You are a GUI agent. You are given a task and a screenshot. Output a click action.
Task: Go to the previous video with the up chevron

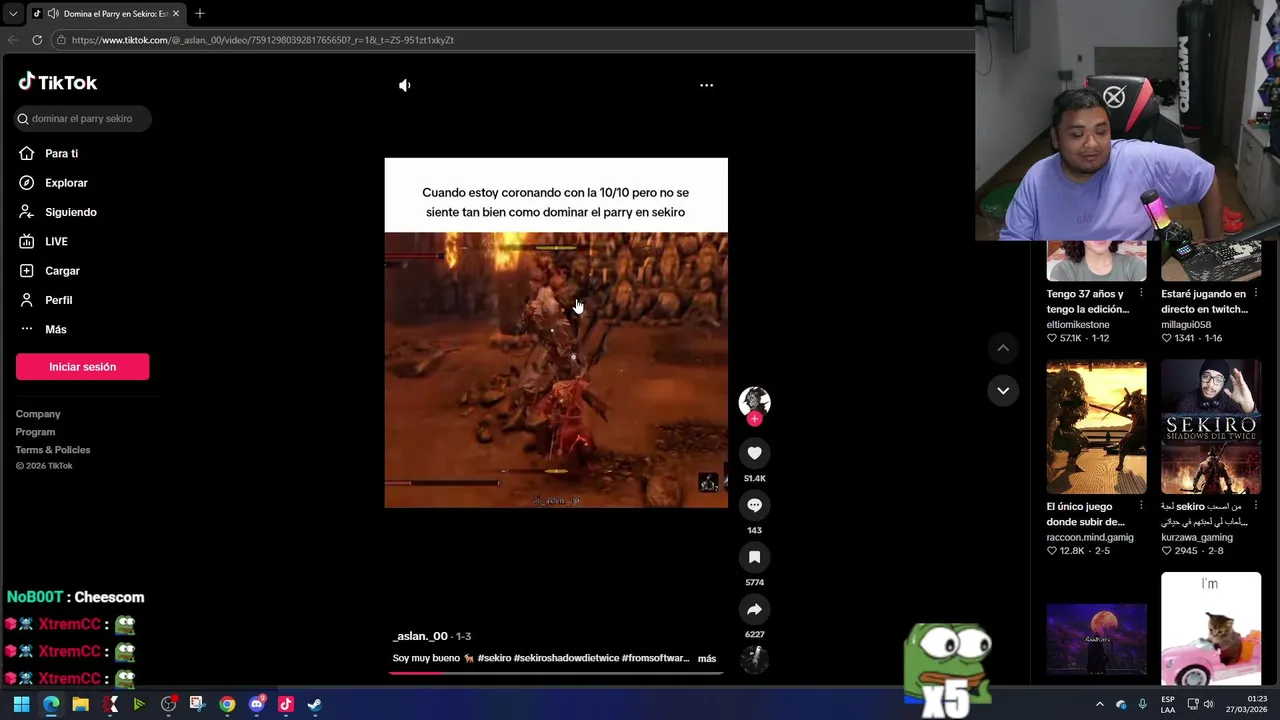tap(1002, 348)
